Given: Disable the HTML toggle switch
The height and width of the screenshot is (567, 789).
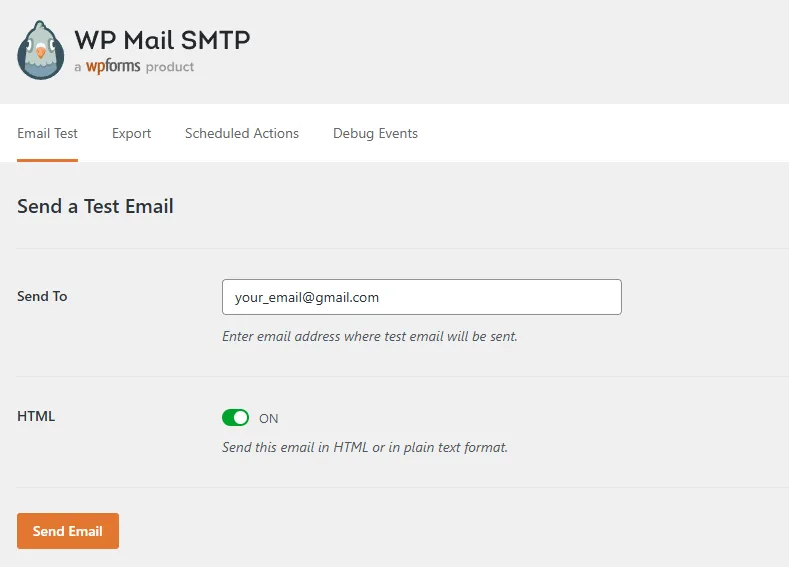Looking at the screenshot, I should pyautogui.click(x=235, y=418).
